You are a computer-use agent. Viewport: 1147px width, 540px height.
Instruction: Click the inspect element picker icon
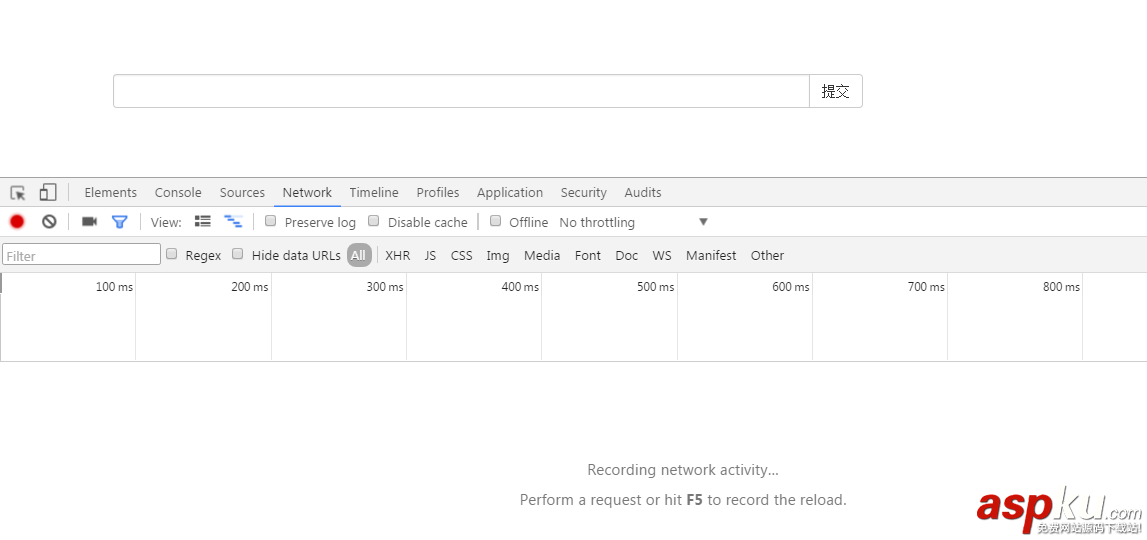click(x=18, y=193)
